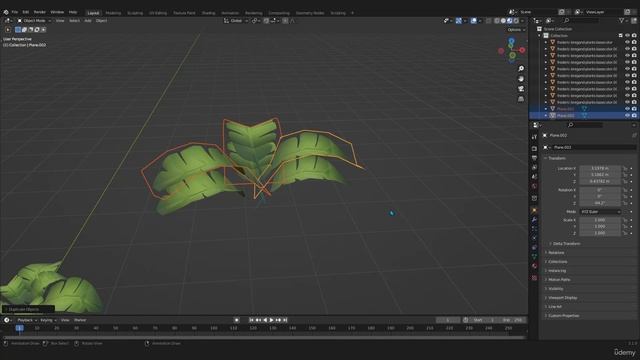Click the play animation button
This screenshot has width=640, height=360.
[271, 320]
